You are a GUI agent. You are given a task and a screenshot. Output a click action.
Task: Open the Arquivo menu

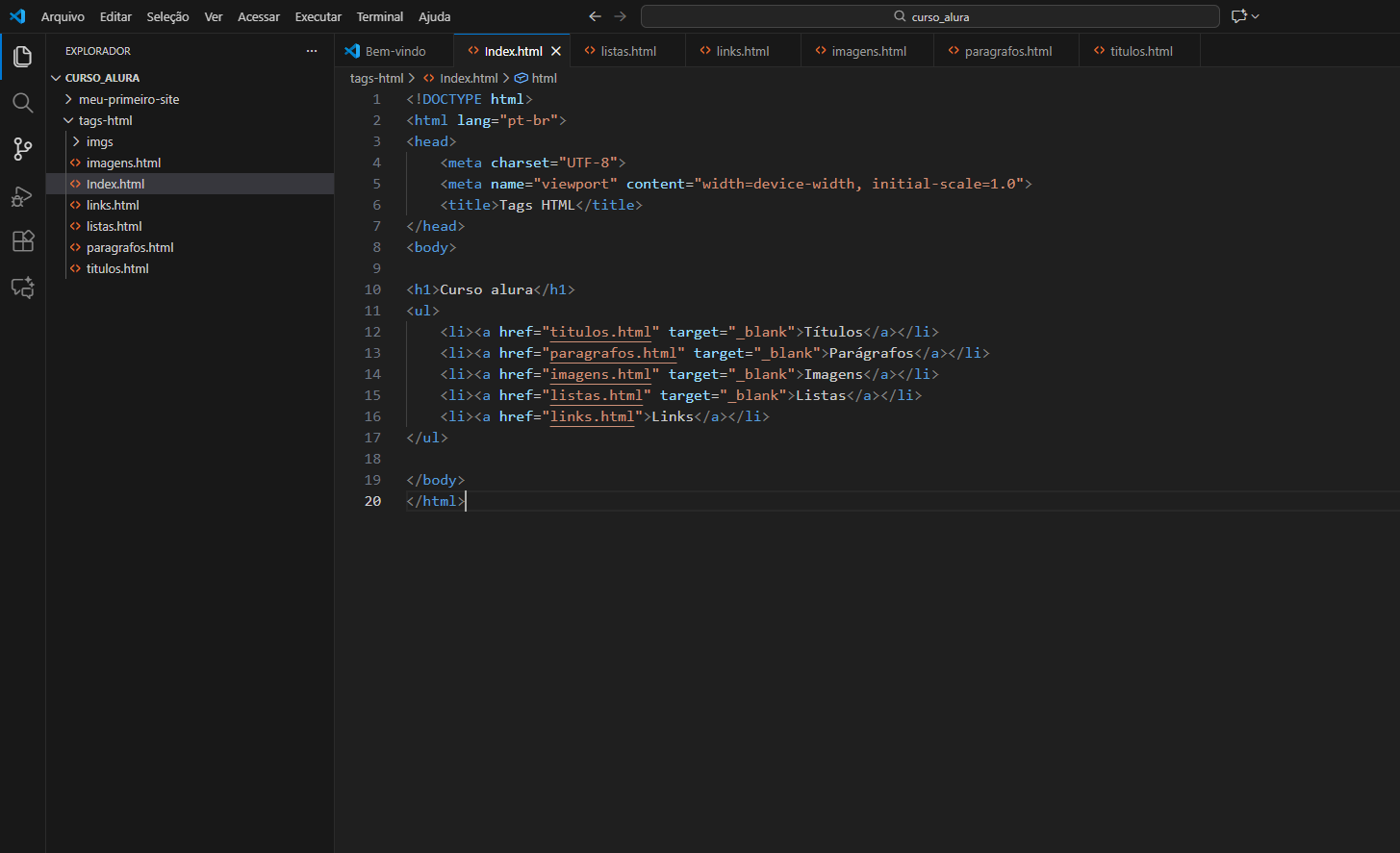63,16
